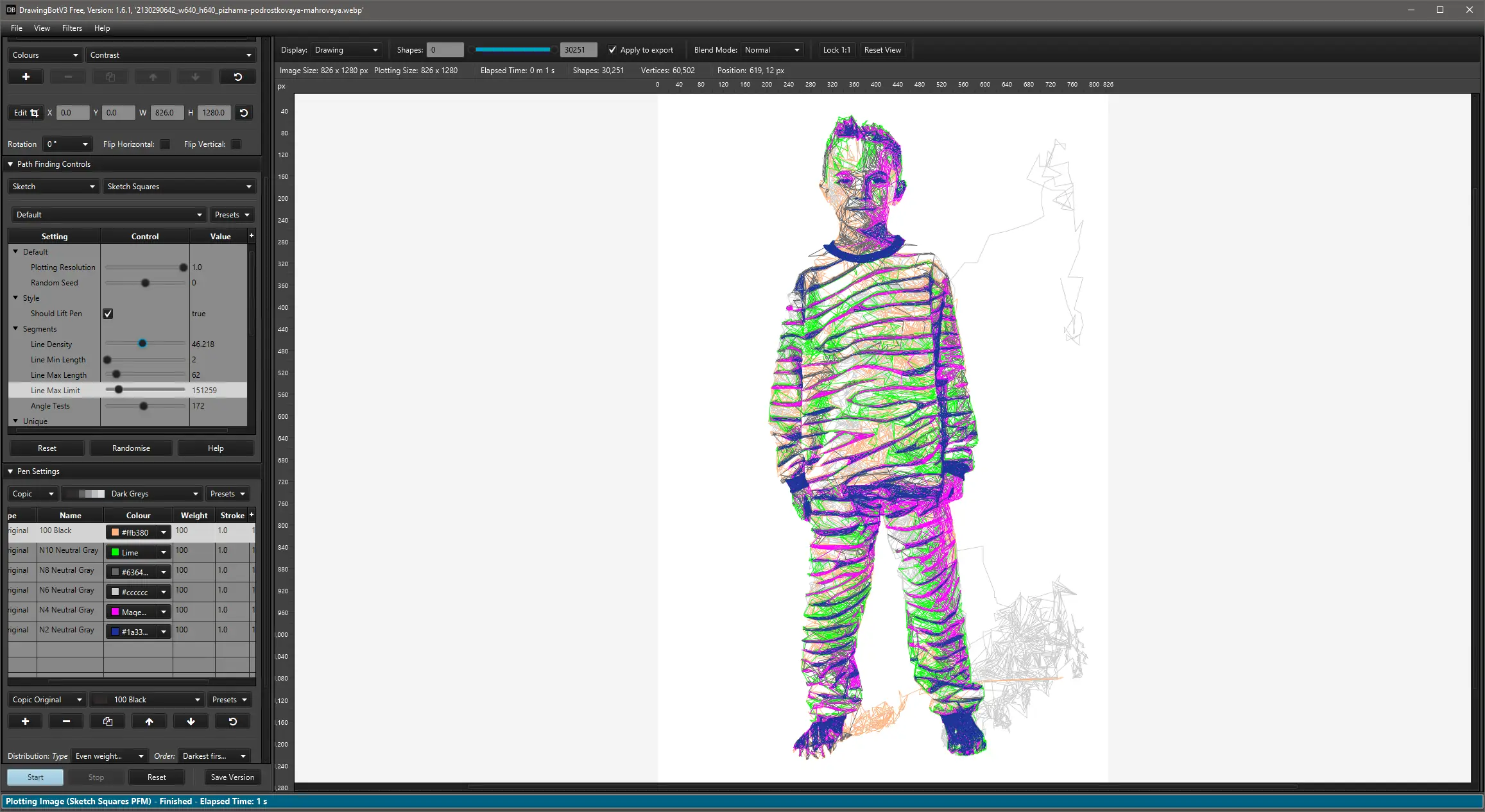
Task: Click the reset filters circular arrow icon
Action: pyautogui.click(x=237, y=77)
